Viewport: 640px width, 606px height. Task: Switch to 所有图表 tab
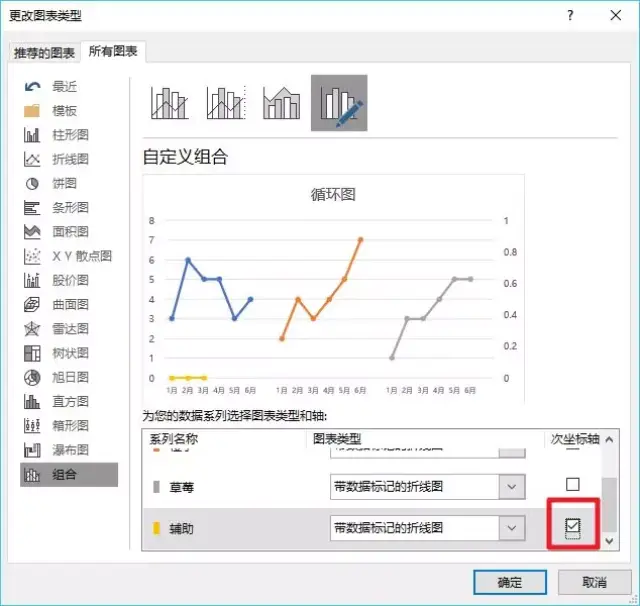click(113, 51)
